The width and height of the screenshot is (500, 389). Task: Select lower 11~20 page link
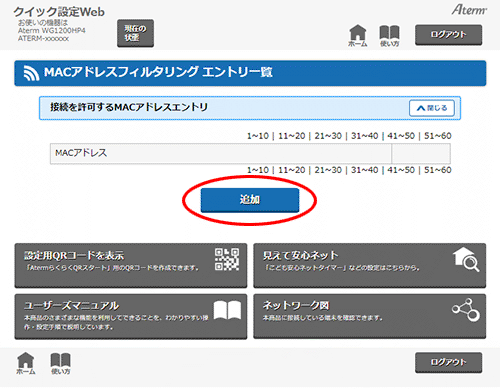click(x=292, y=170)
